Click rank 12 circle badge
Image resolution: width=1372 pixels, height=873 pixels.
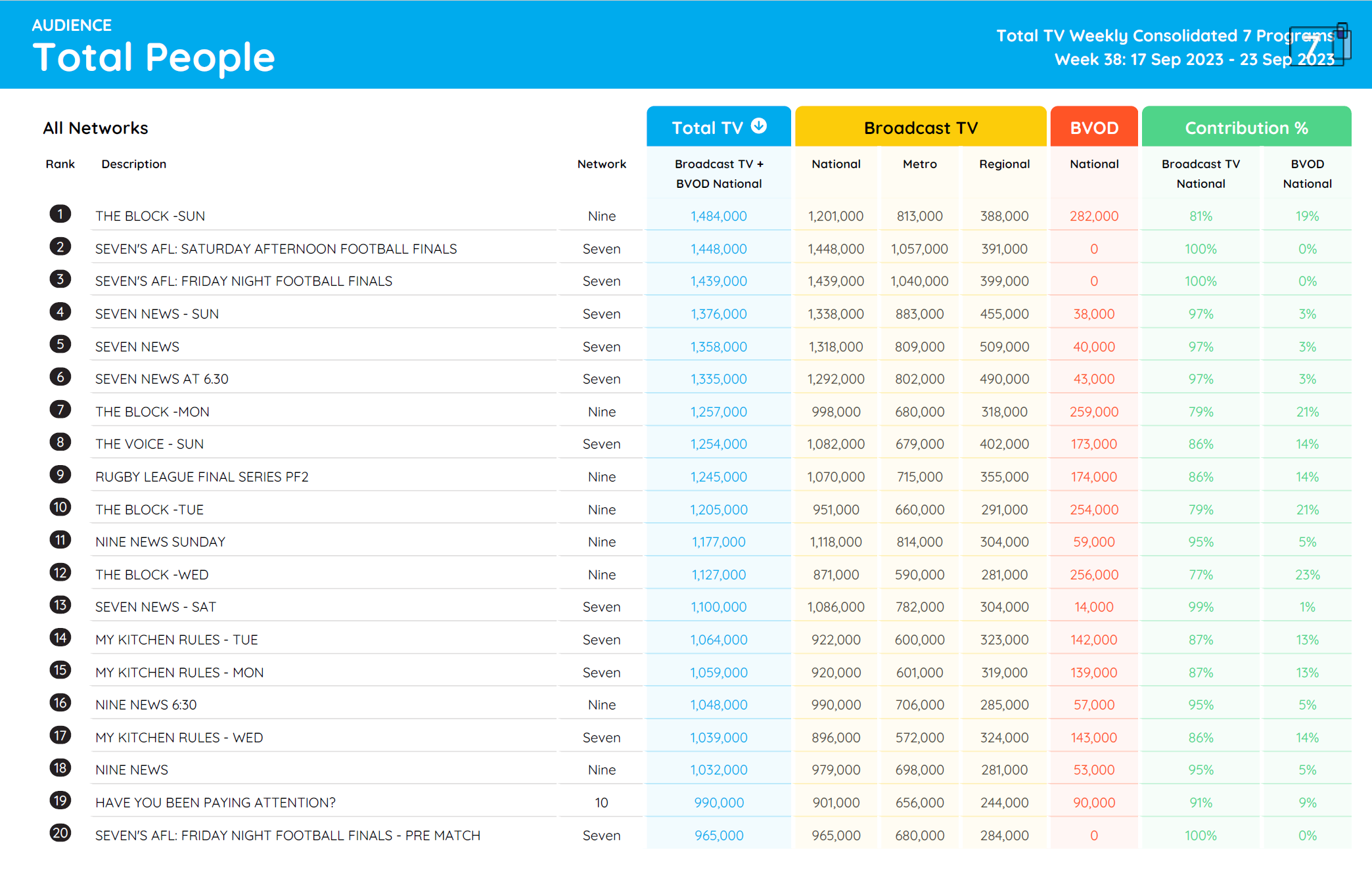coord(60,573)
